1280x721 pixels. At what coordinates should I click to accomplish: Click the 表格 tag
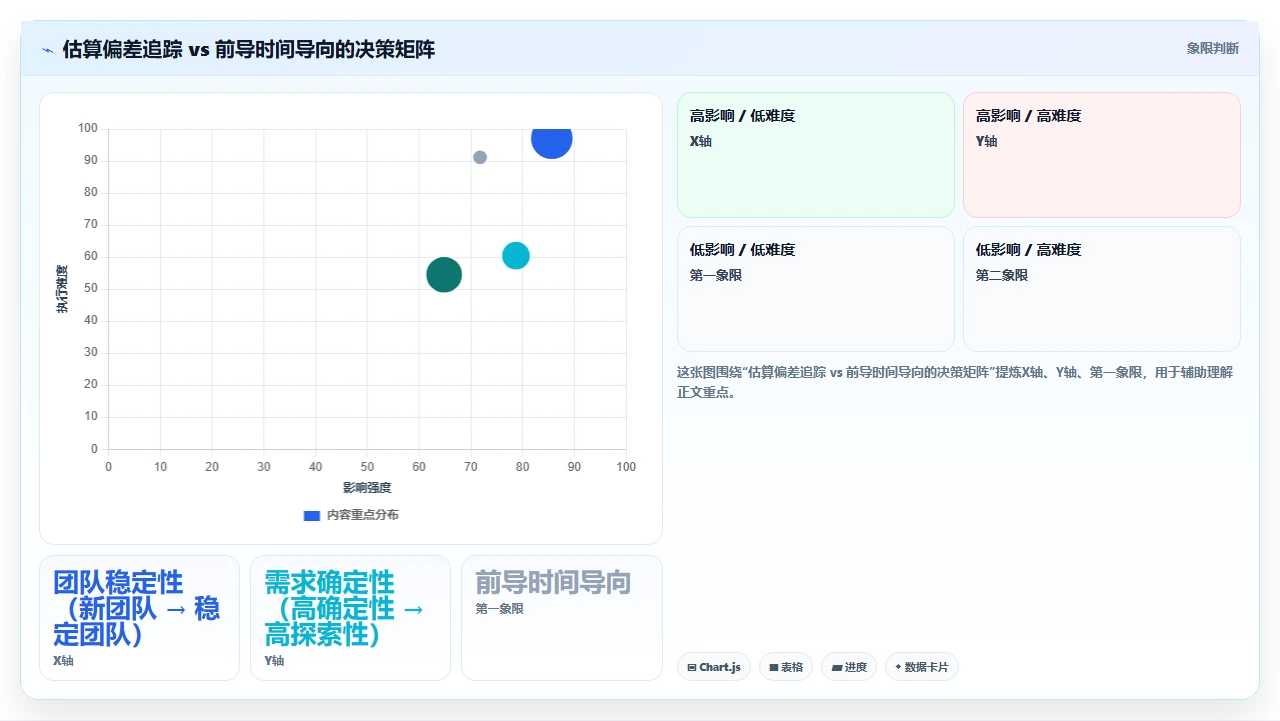(786, 667)
